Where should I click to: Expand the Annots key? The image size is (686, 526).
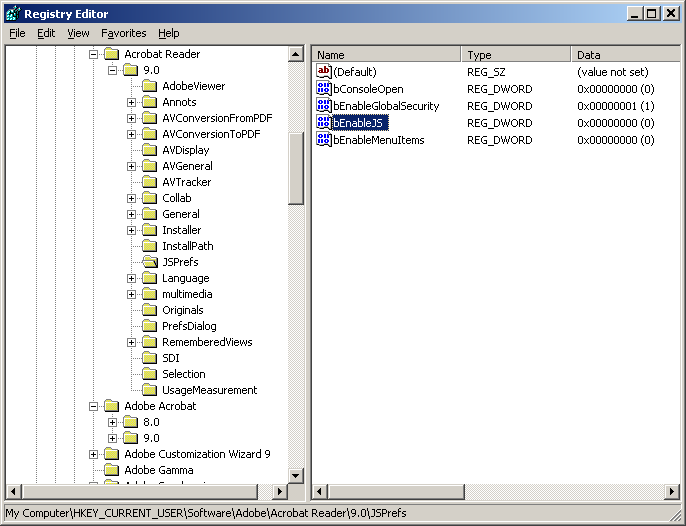pyautogui.click(x=131, y=102)
